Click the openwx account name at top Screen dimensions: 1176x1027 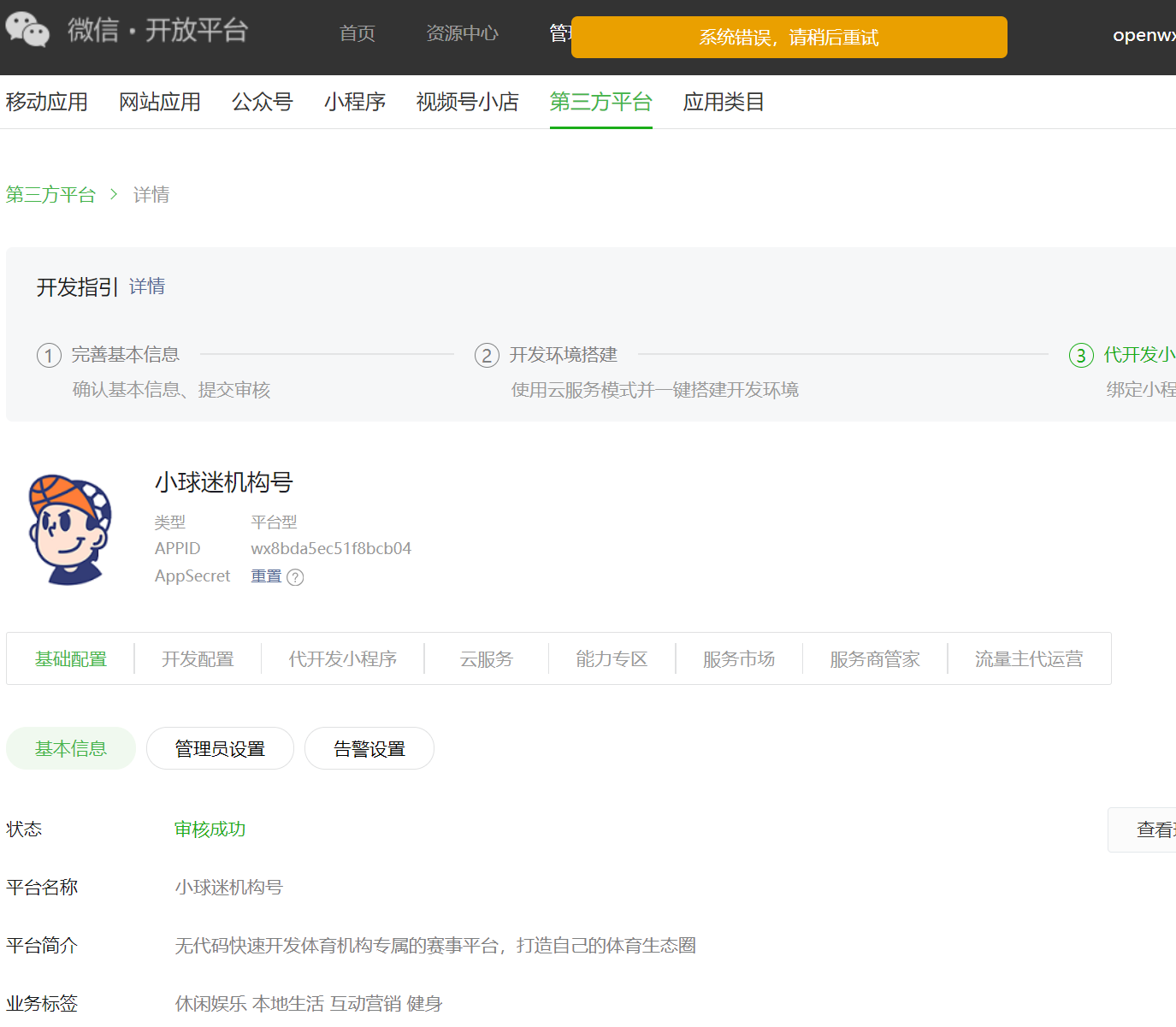(x=1144, y=35)
